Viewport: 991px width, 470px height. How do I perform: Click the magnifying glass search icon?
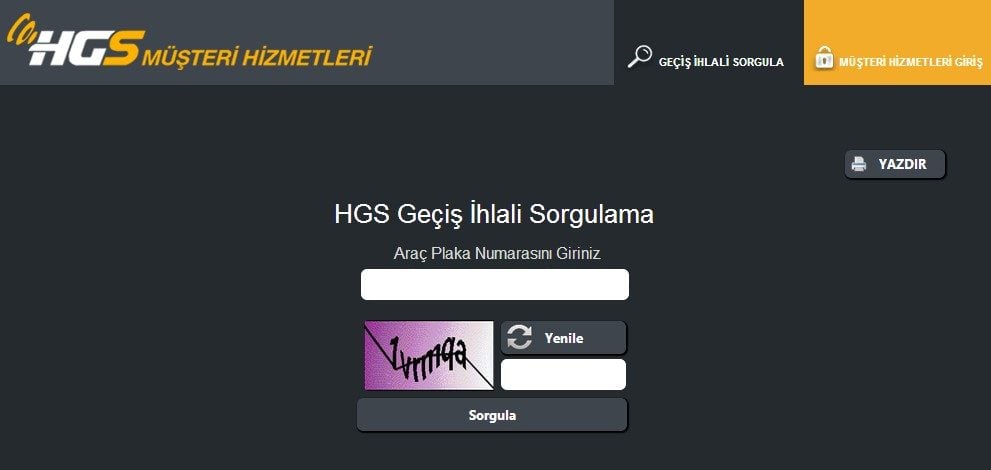(639, 56)
